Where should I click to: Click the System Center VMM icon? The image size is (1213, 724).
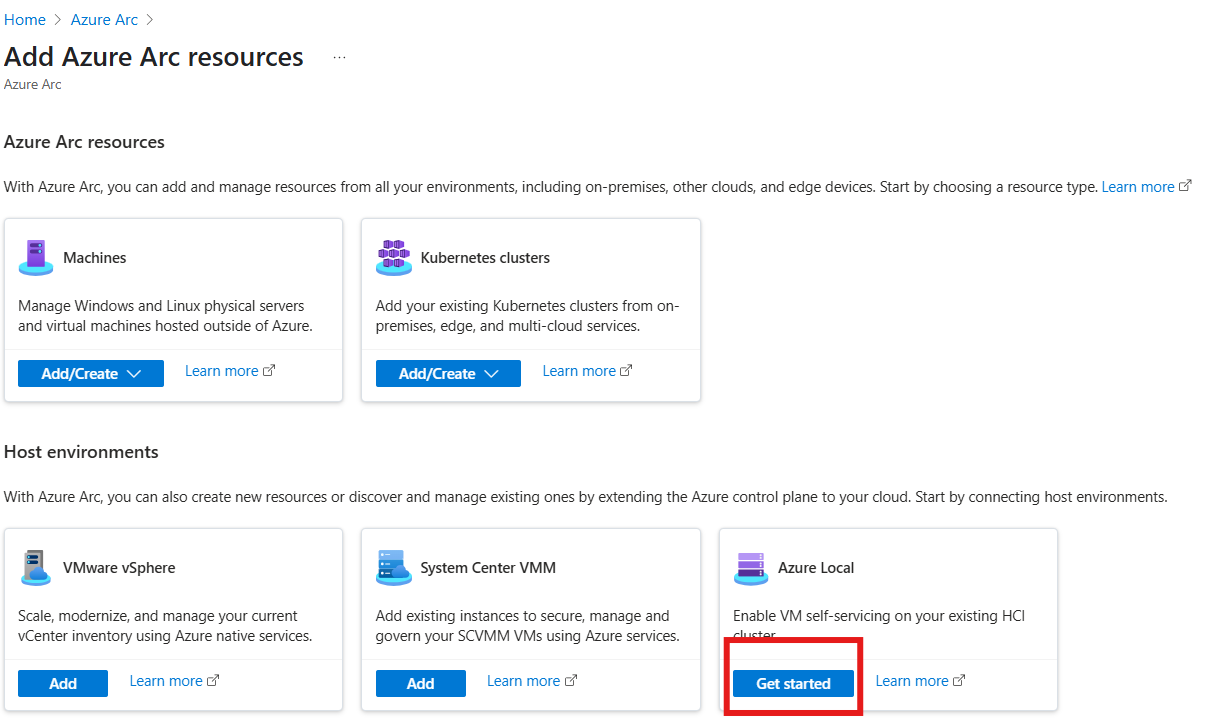(393, 568)
